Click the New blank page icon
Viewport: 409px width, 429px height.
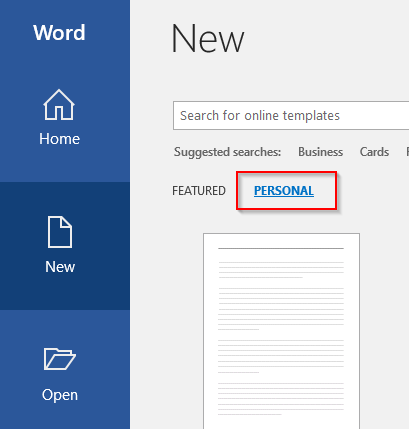point(60,232)
